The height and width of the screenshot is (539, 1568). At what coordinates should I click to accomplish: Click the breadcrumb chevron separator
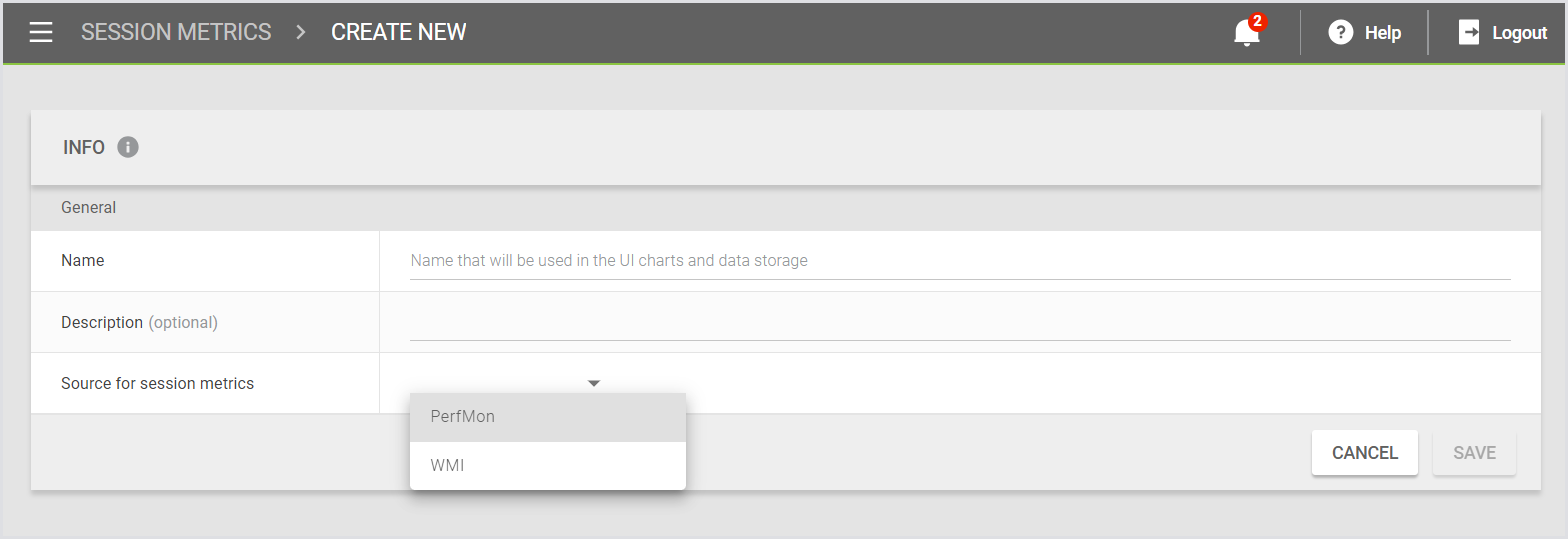tap(301, 32)
